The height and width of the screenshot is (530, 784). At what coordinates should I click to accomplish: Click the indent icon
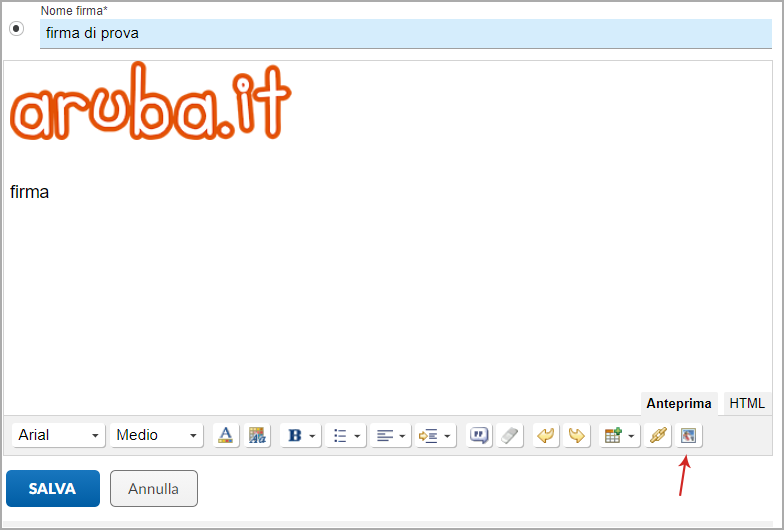(428, 435)
